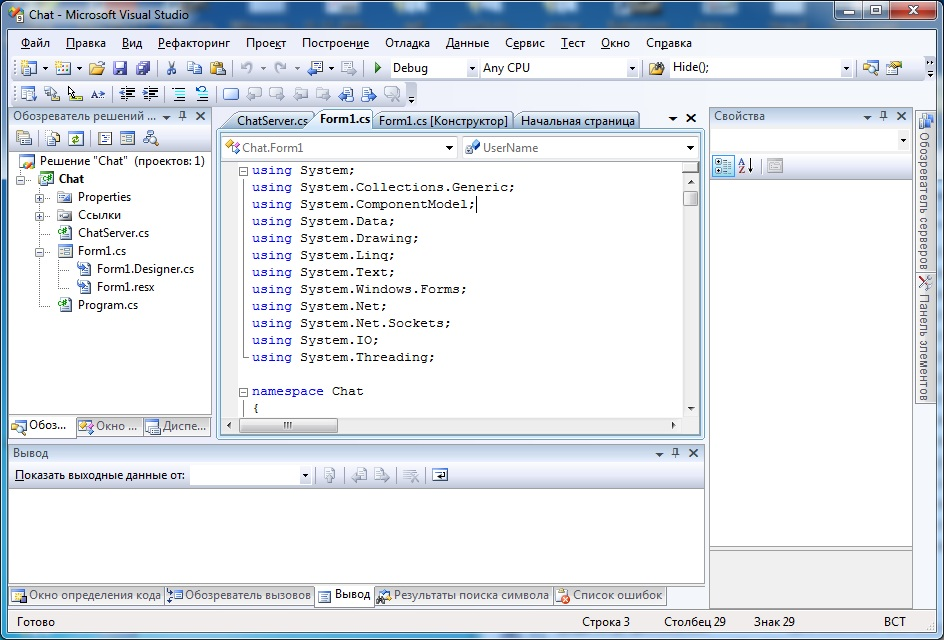Click the Complete Word A→ icon

tap(98, 94)
